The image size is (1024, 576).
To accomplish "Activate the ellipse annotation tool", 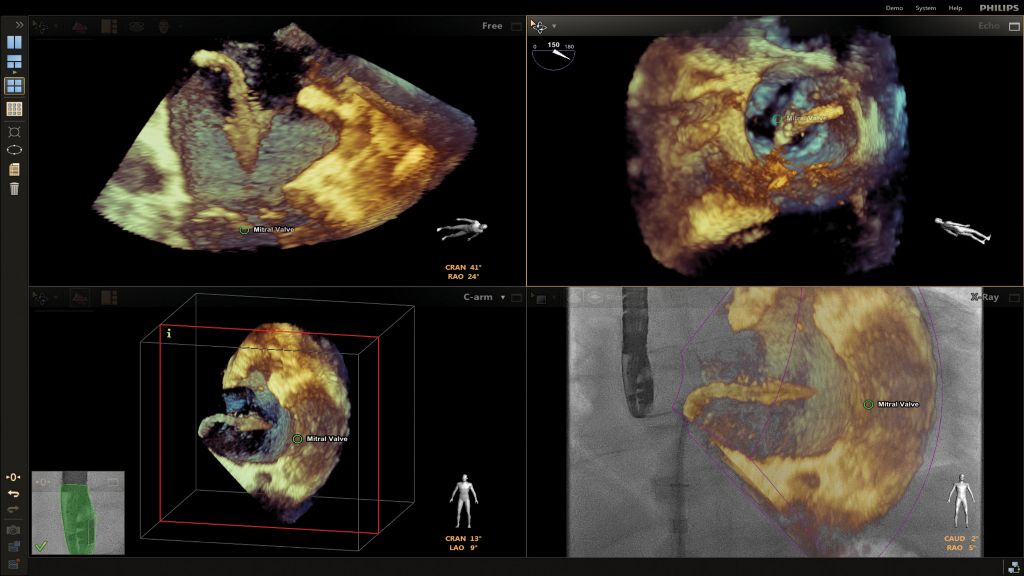I will tap(14, 150).
